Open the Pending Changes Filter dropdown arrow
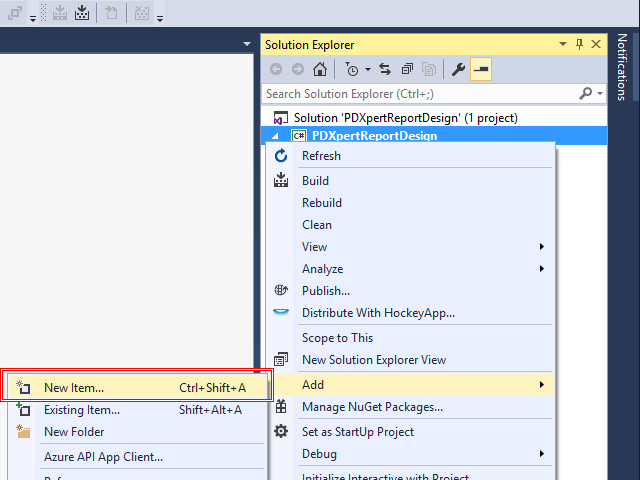This screenshot has width=640, height=480. 368,70
